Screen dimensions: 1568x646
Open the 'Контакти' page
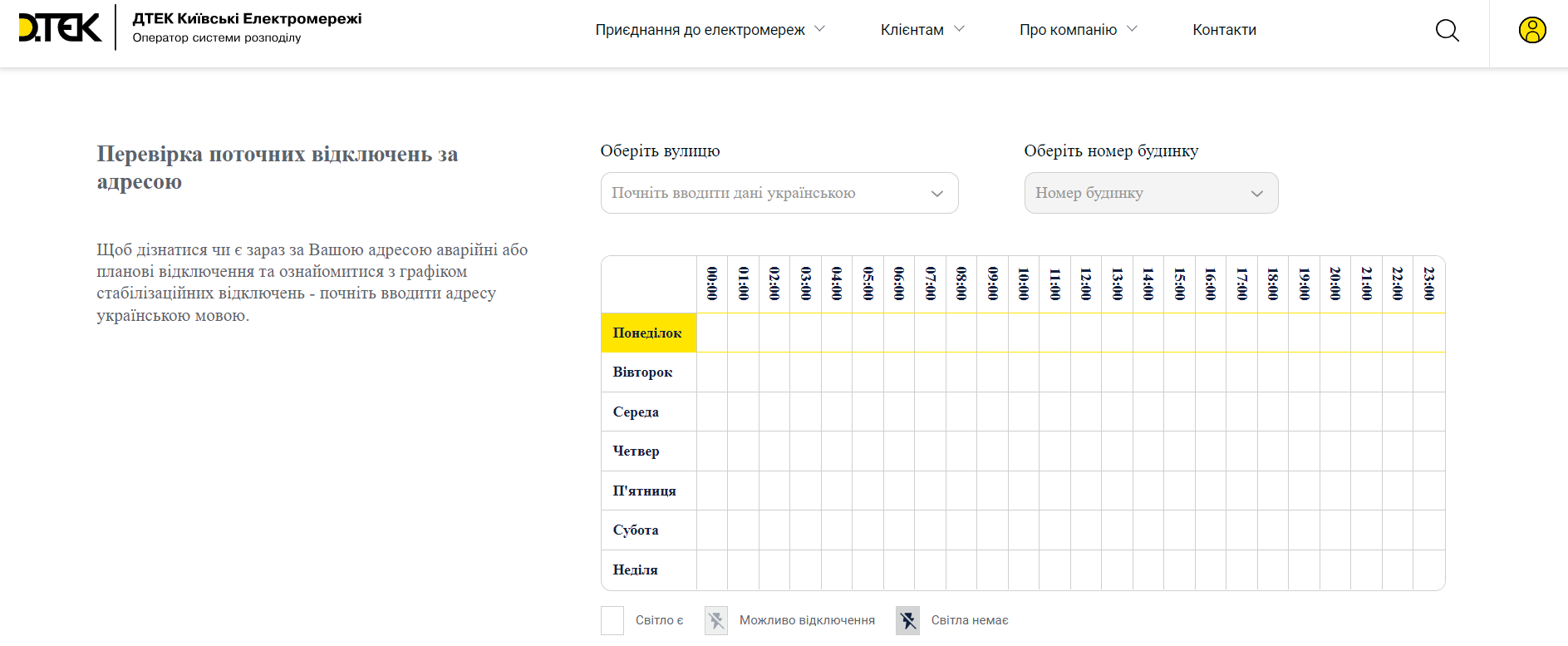pyautogui.click(x=1224, y=30)
